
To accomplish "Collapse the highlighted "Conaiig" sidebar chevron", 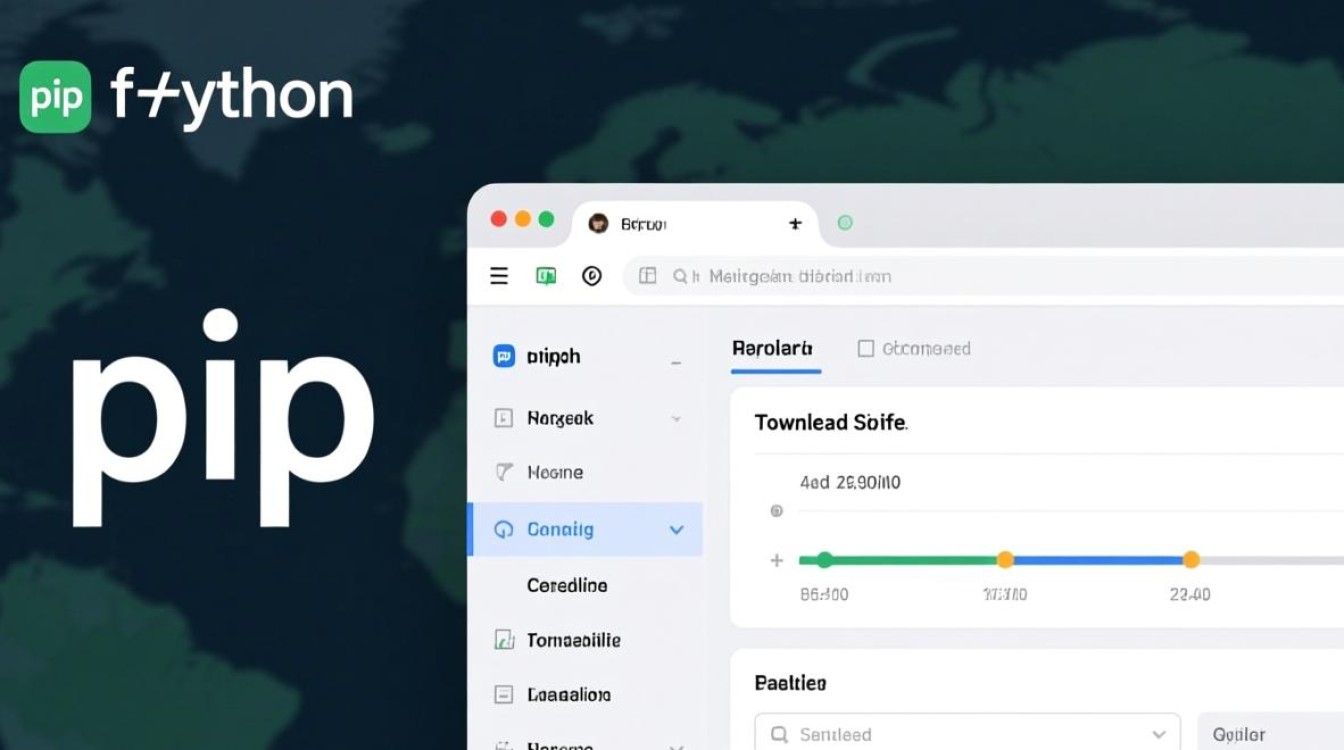I will pyautogui.click(x=676, y=530).
